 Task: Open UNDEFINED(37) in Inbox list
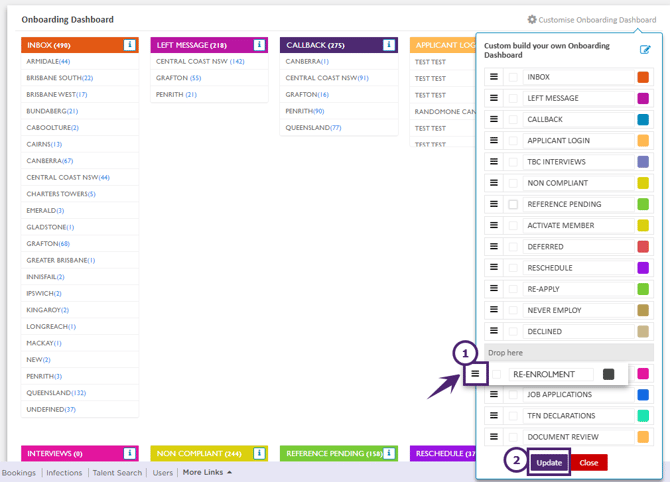click(x=51, y=409)
